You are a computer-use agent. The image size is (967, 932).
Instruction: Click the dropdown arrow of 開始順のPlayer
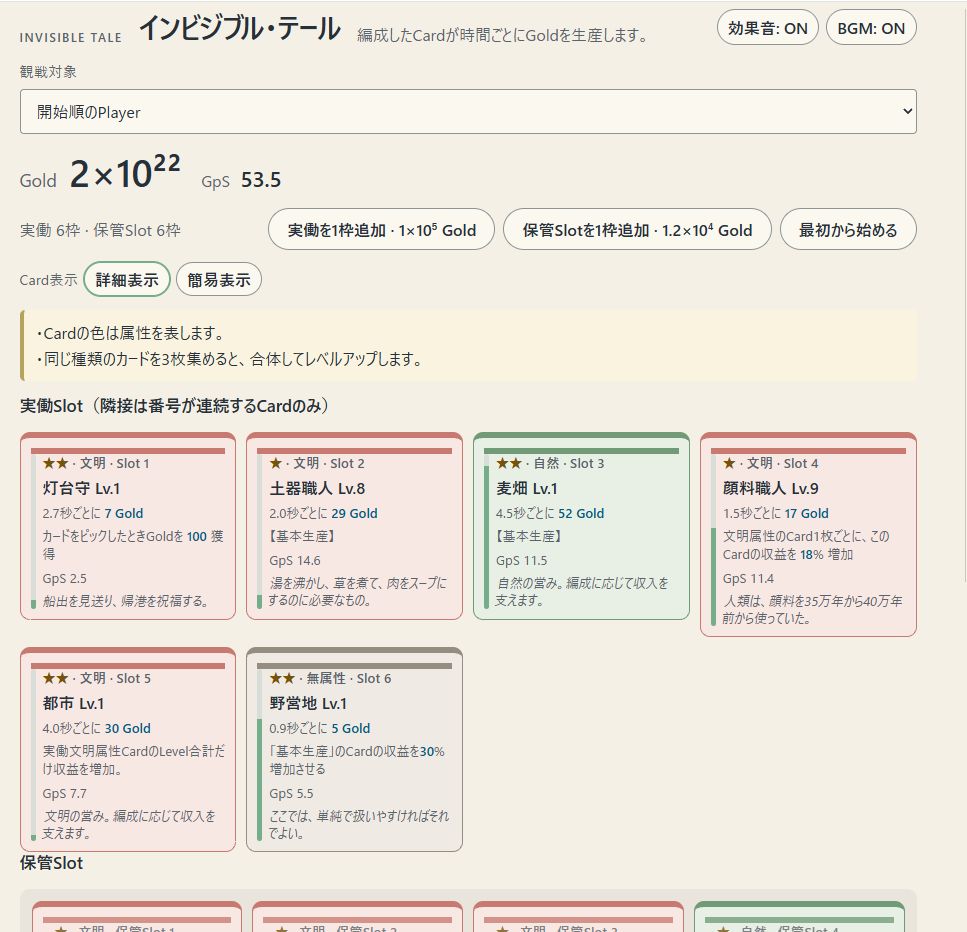click(x=907, y=112)
